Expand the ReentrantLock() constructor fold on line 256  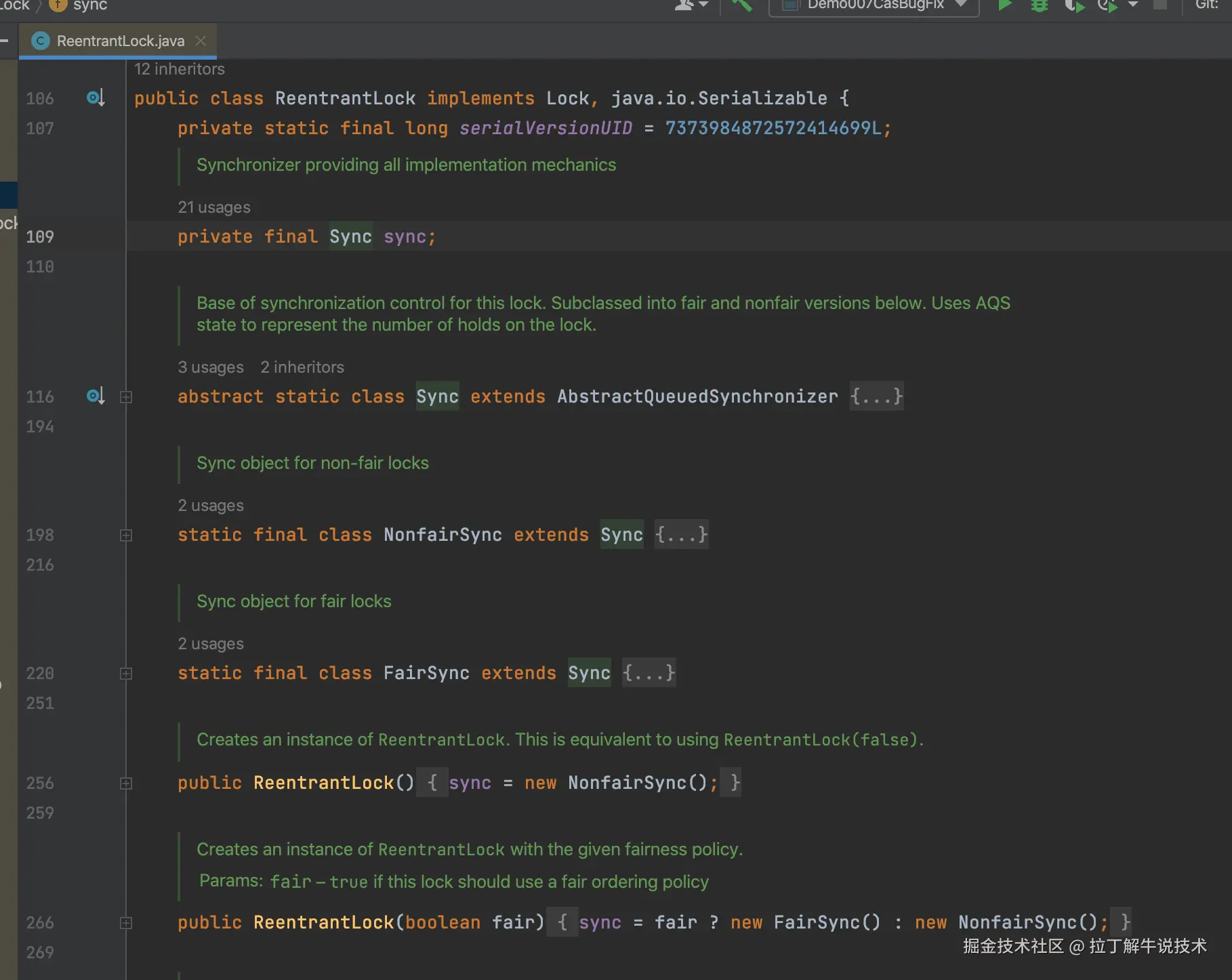click(126, 783)
